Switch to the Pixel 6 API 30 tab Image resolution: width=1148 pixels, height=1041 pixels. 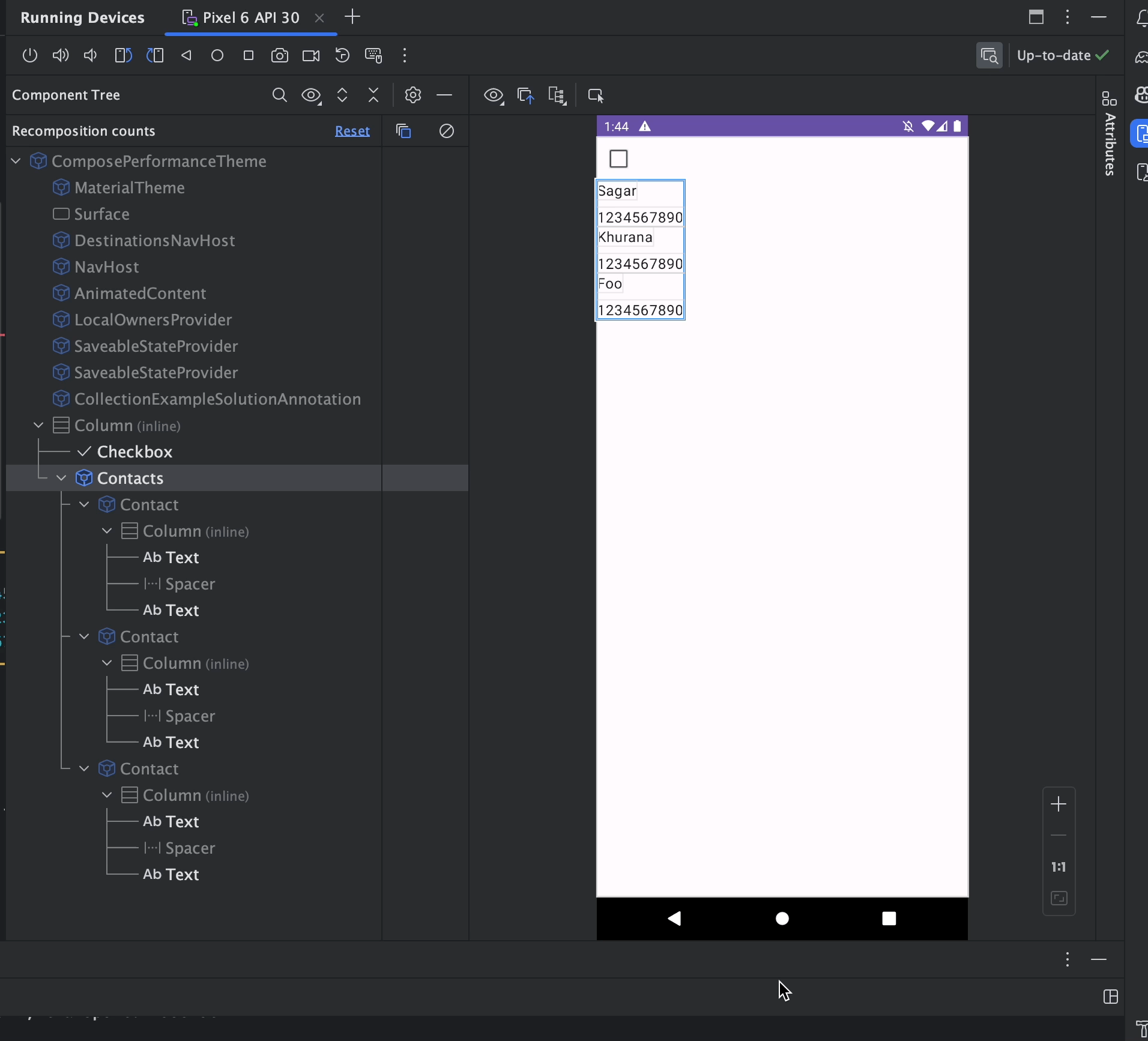[250, 18]
